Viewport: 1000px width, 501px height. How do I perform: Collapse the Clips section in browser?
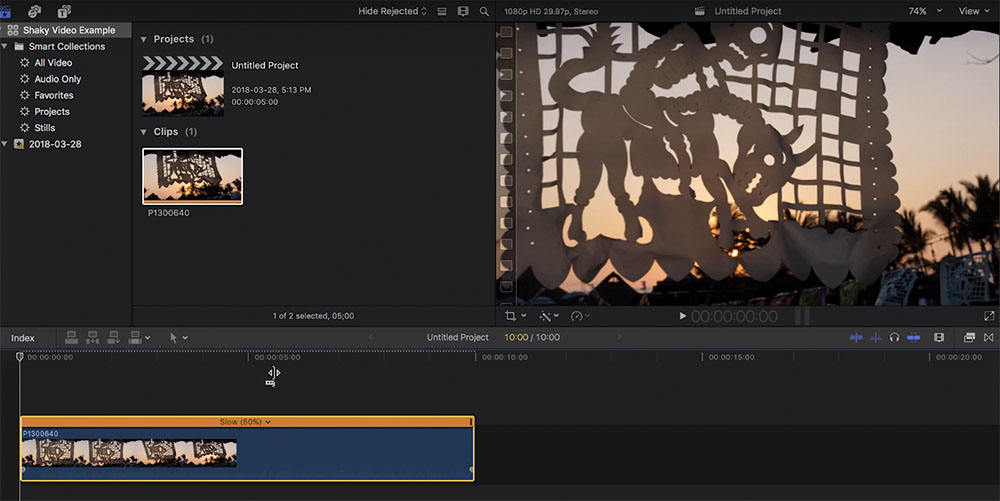click(143, 132)
